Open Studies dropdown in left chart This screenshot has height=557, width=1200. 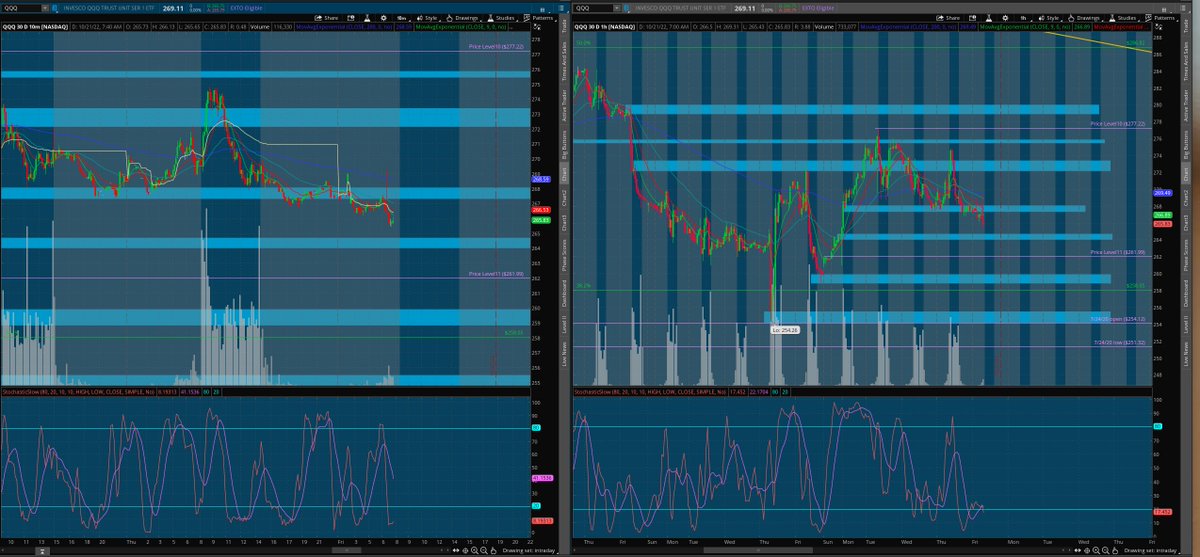505,18
